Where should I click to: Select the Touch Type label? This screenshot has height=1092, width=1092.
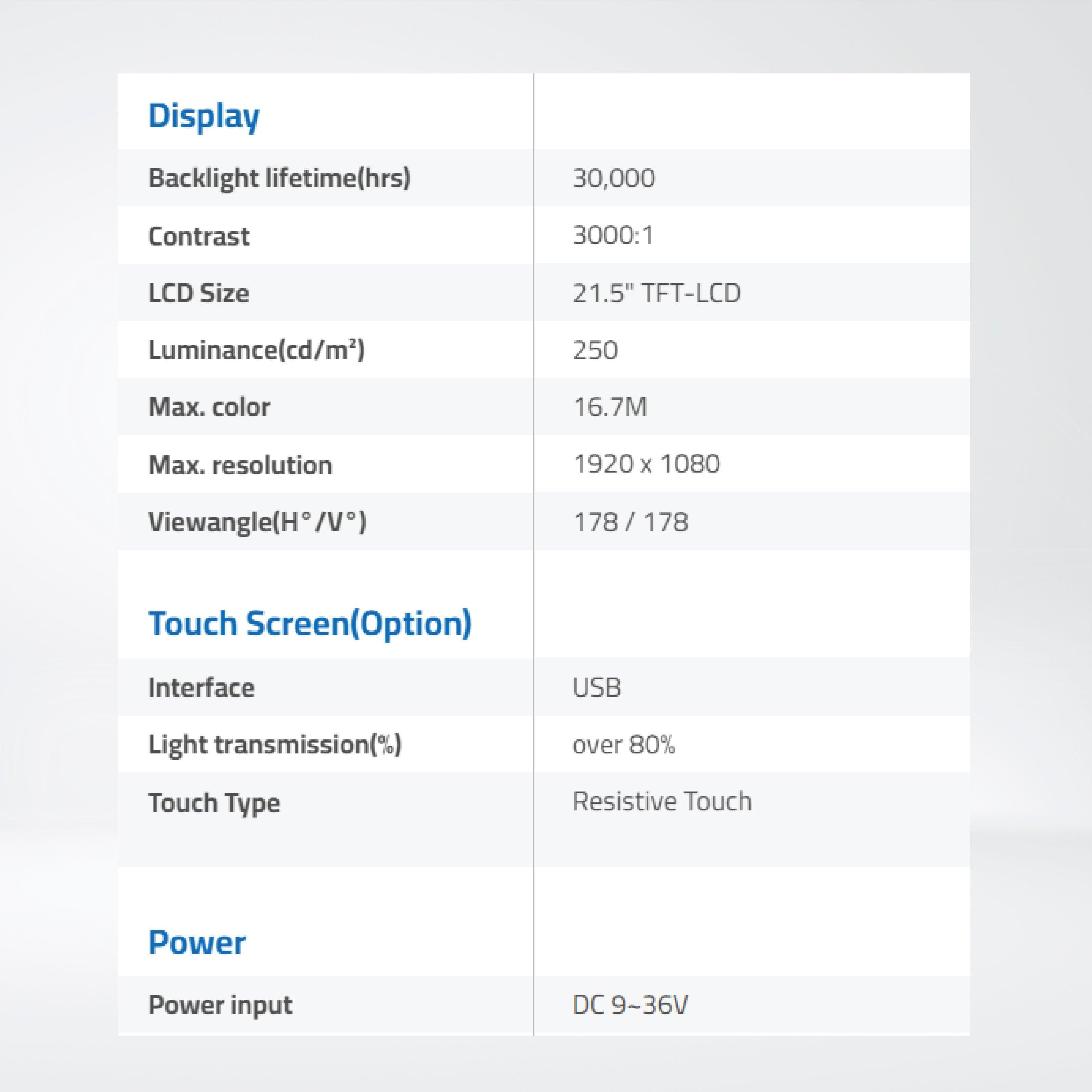(x=214, y=804)
